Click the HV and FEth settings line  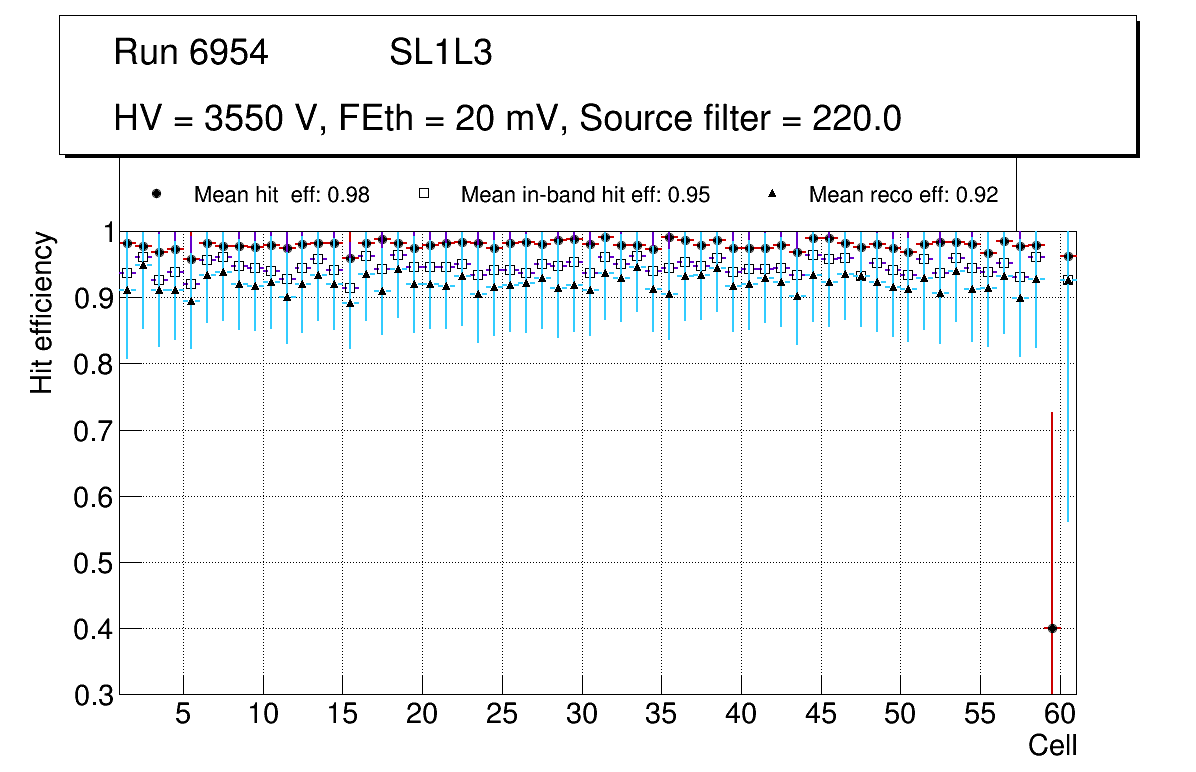pyautogui.click(x=508, y=119)
